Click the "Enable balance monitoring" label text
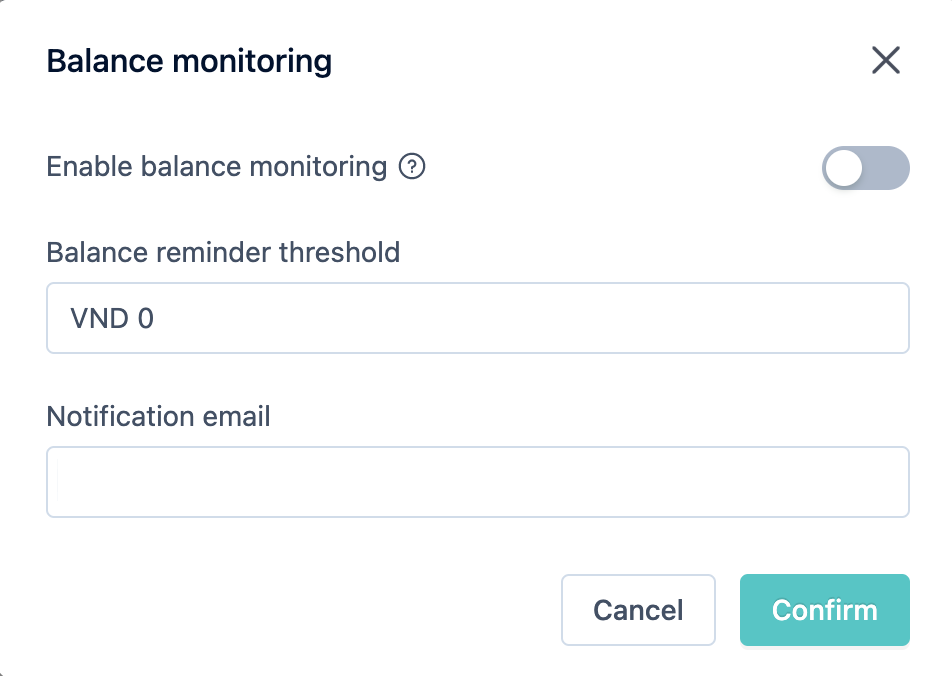This screenshot has height=676, width=952. 217,166
